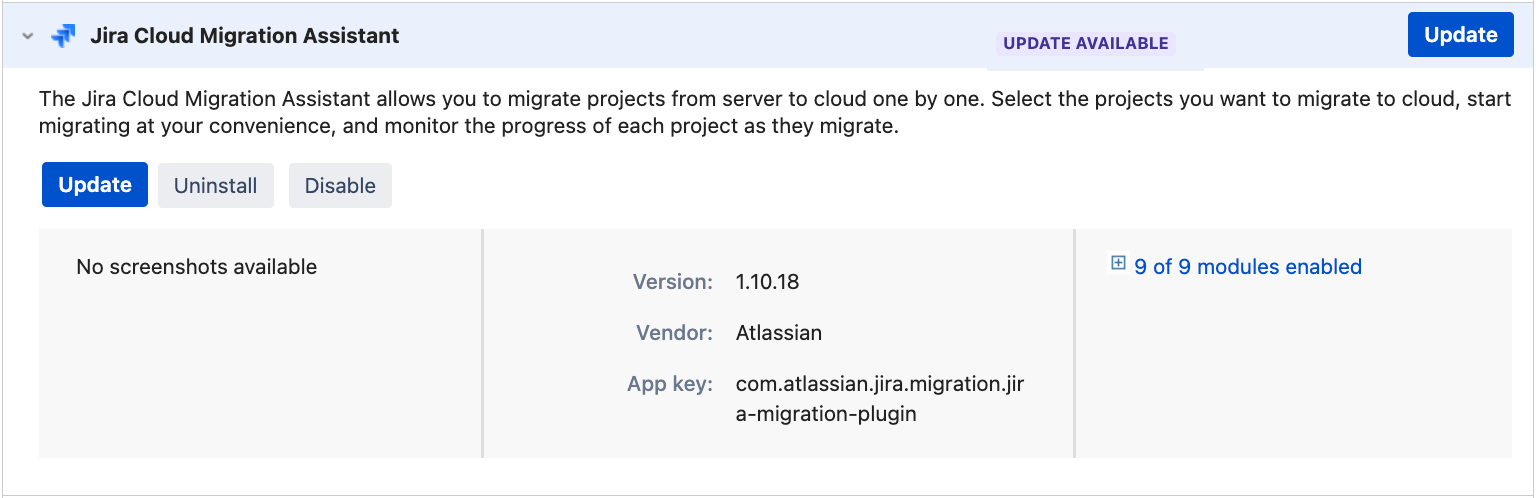Click the Update button next to Uninstall

[95, 185]
